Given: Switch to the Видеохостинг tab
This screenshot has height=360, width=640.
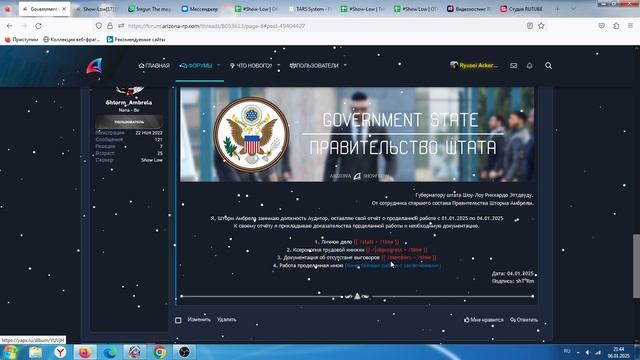Looking at the screenshot, I should [469, 9].
